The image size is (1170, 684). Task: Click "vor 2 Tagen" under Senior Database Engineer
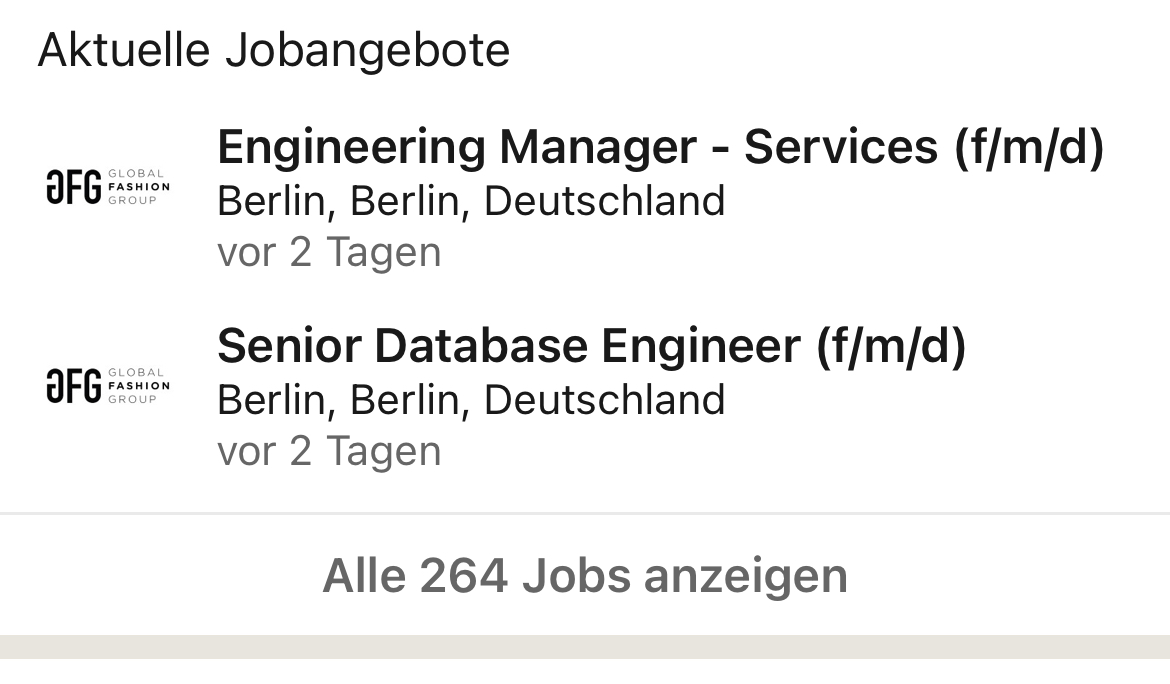pyautogui.click(x=329, y=451)
